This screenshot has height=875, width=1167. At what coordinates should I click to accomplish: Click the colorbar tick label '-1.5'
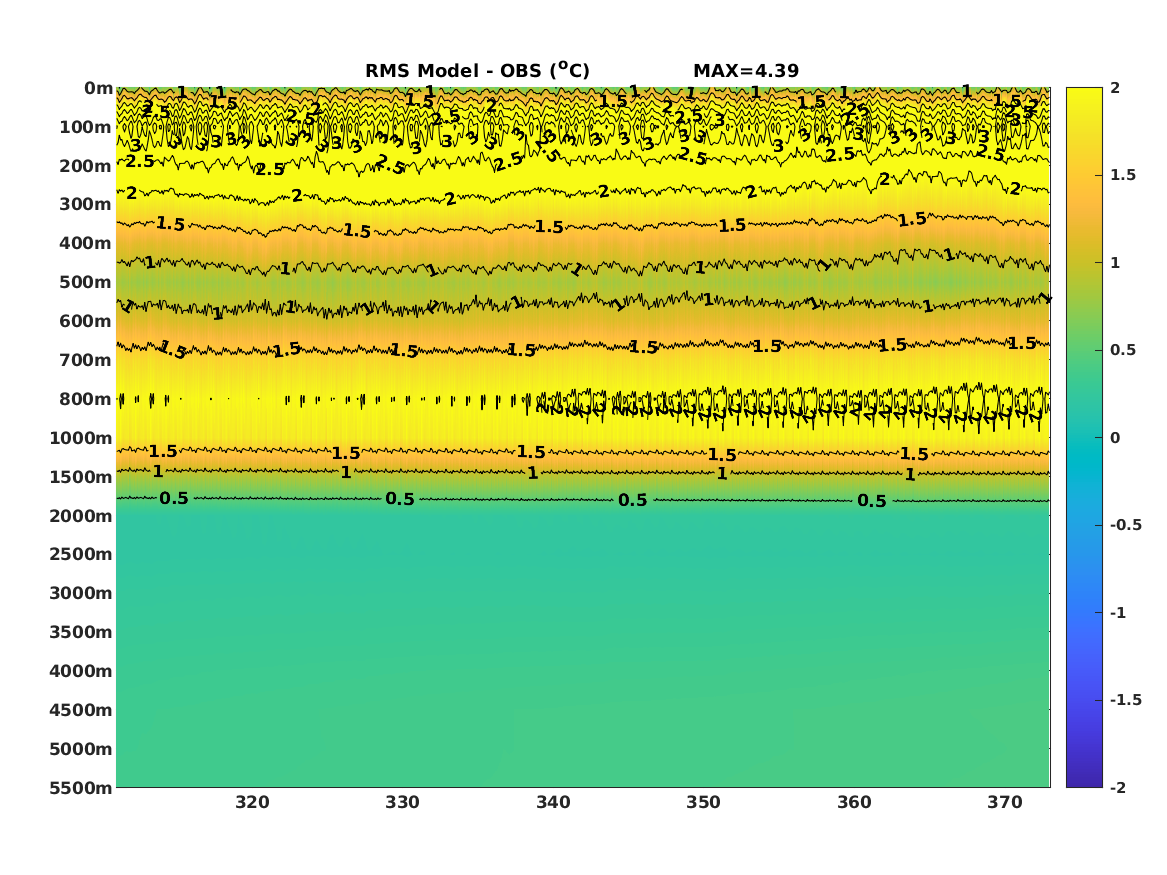(x=1125, y=700)
